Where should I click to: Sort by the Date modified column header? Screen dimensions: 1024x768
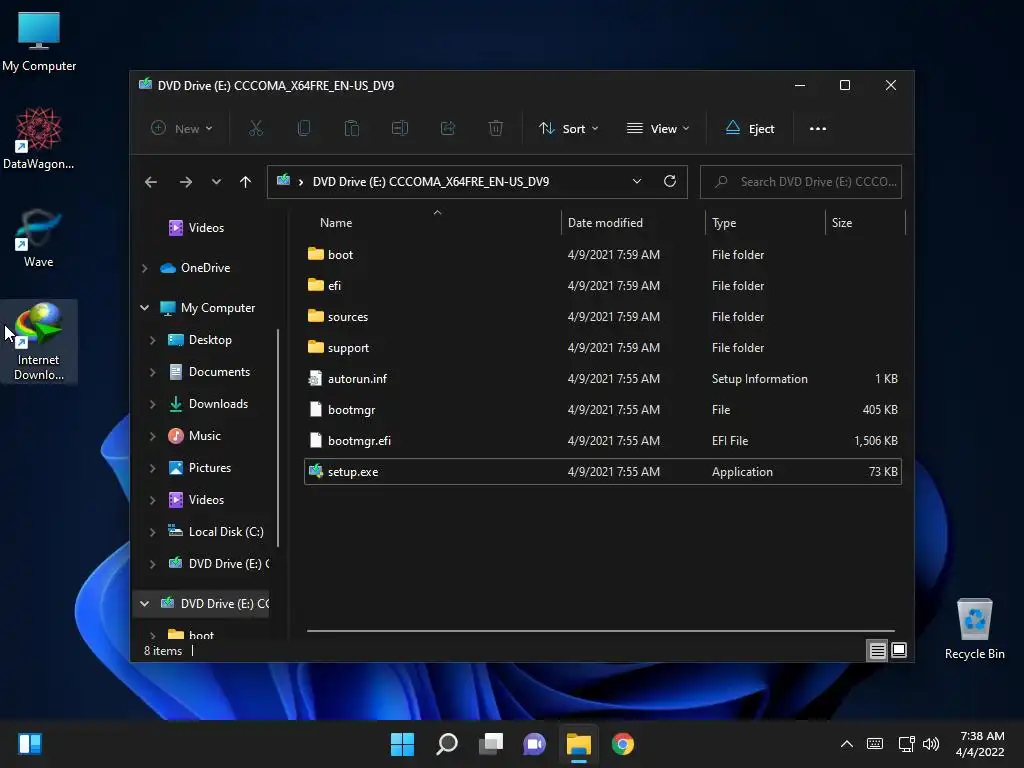(x=633, y=223)
